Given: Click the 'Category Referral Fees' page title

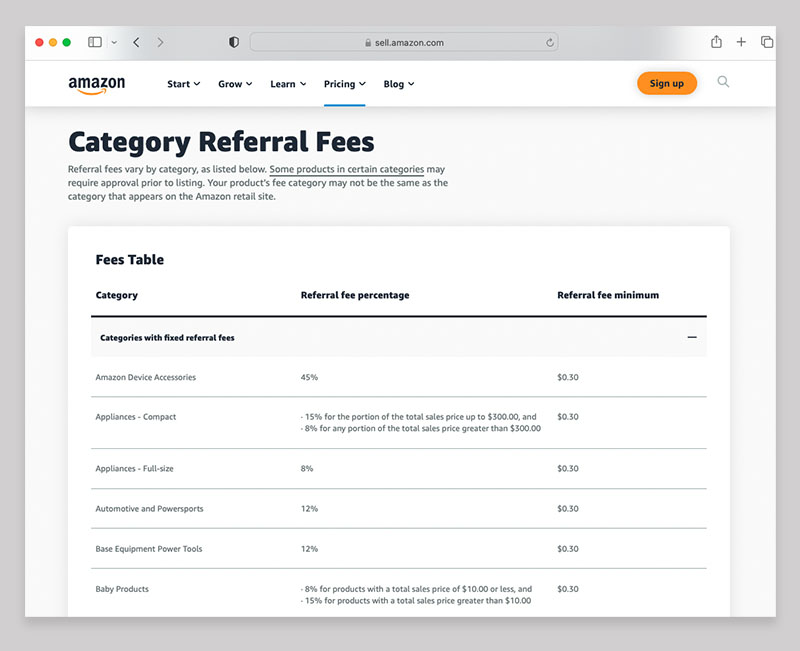Looking at the screenshot, I should coord(221,142).
